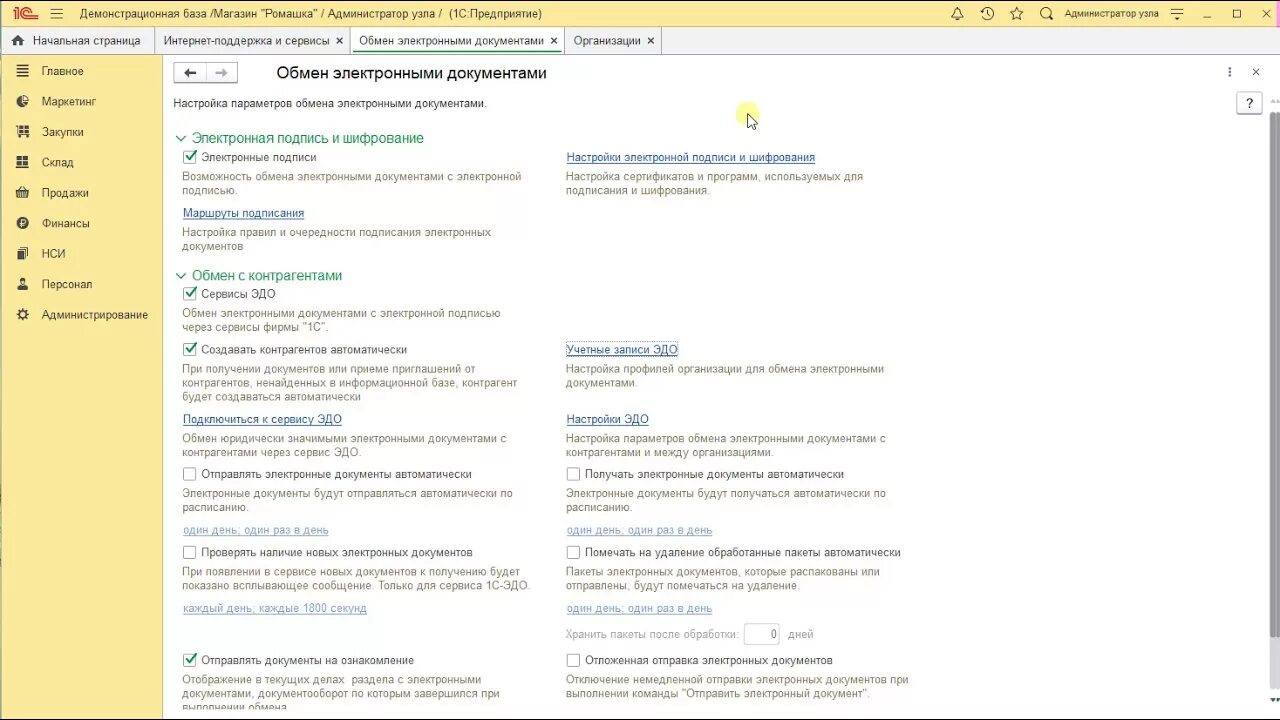Open Настройки электронной подписи и шифрования link
The height and width of the screenshot is (720, 1280).
pyautogui.click(x=690, y=157)
